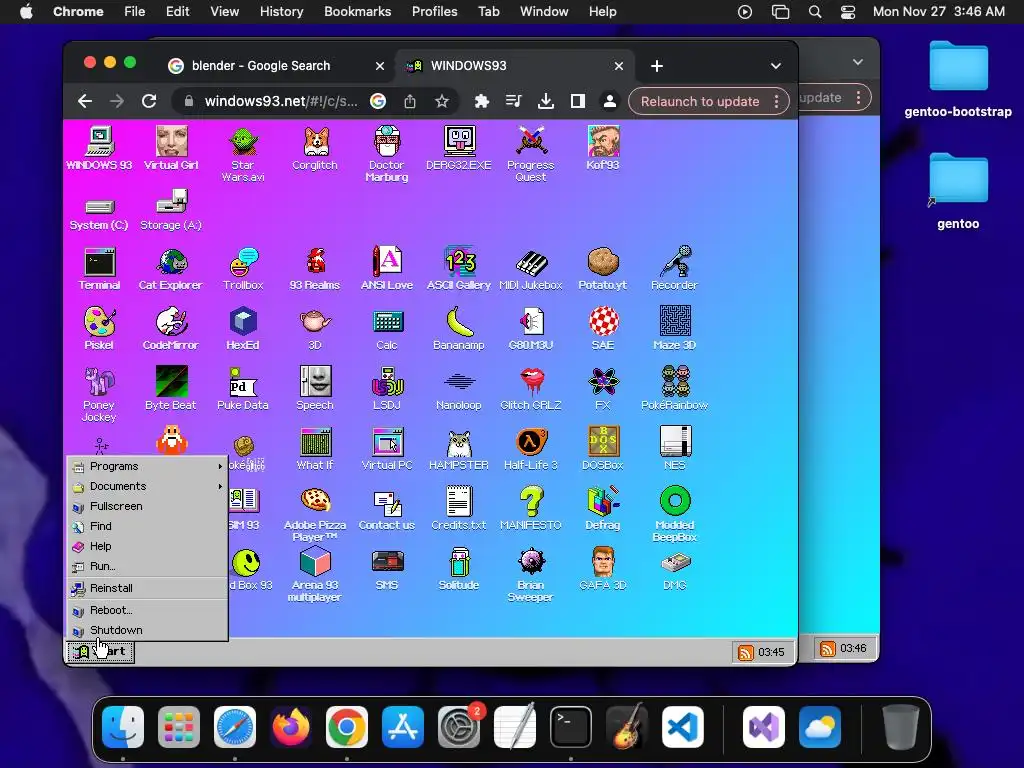Select Reboot... in Start menu

click(x=148, y=610)
